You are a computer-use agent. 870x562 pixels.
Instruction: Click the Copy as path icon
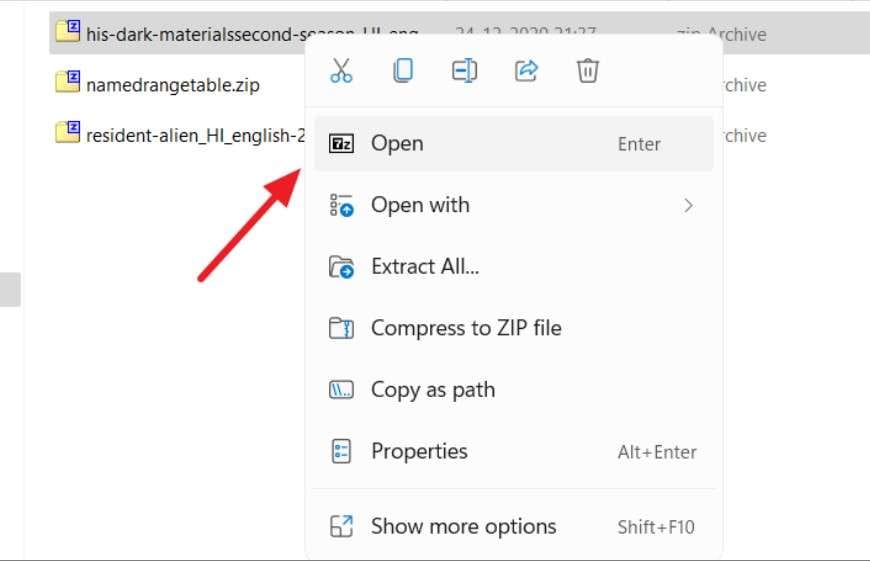pos(341,390)
